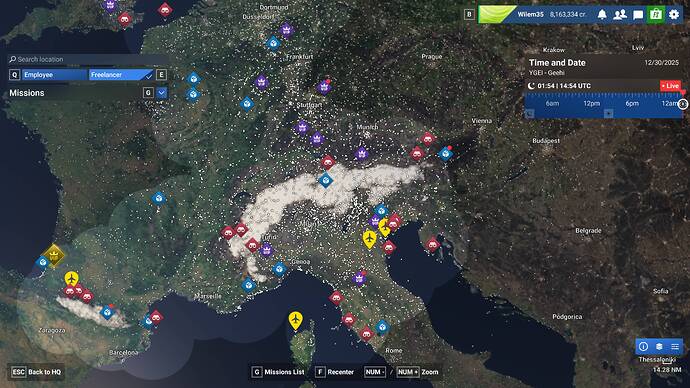Click moon night marker under timeline

(530, 113)
